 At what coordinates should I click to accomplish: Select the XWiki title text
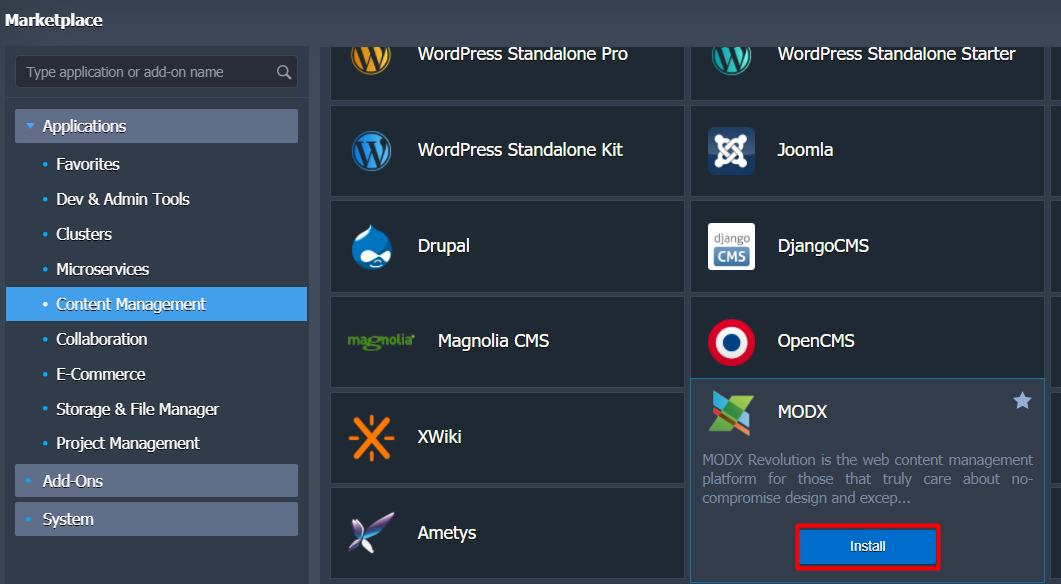(439, 436)
